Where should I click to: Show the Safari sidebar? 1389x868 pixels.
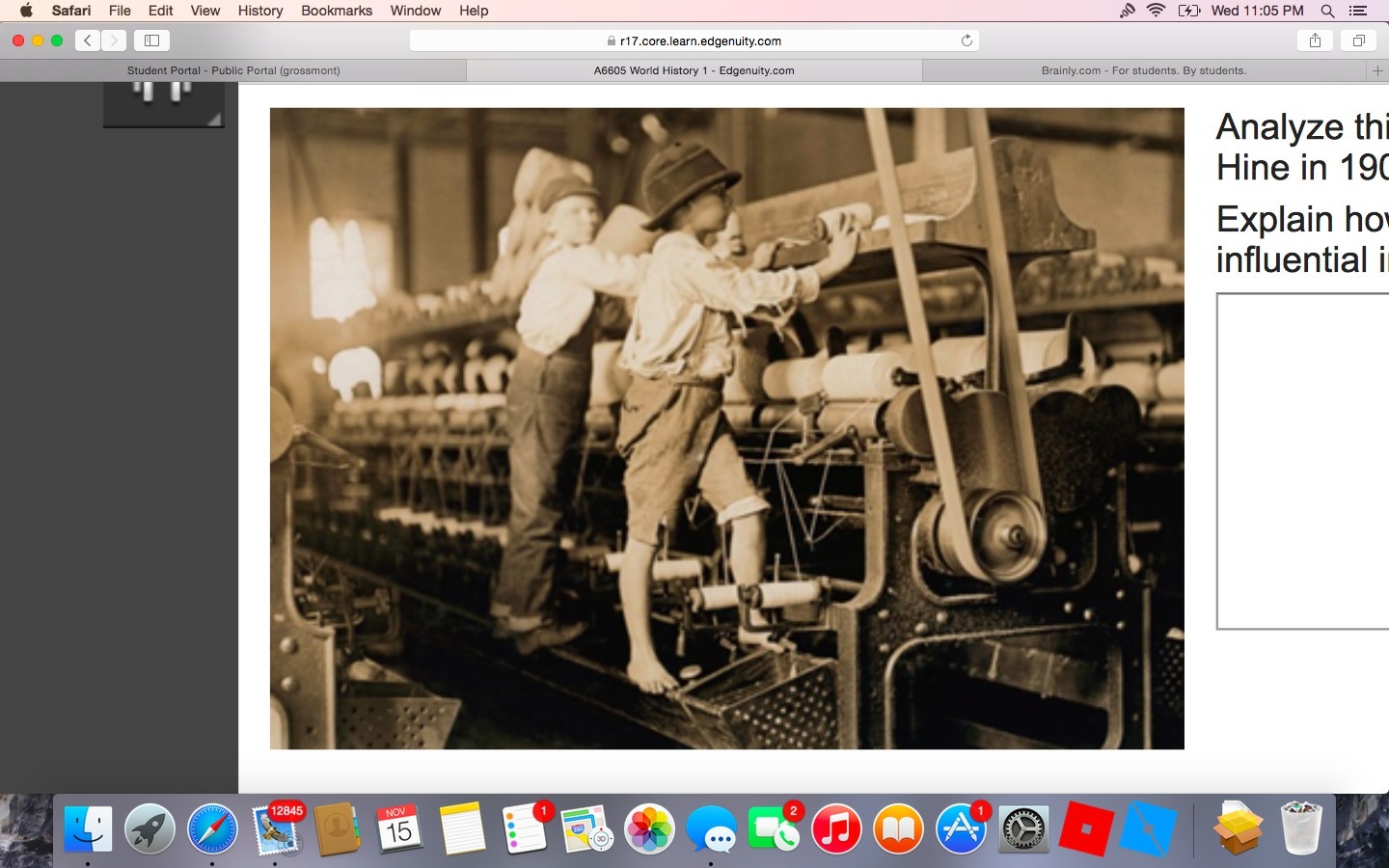click(x=151, y=41)
